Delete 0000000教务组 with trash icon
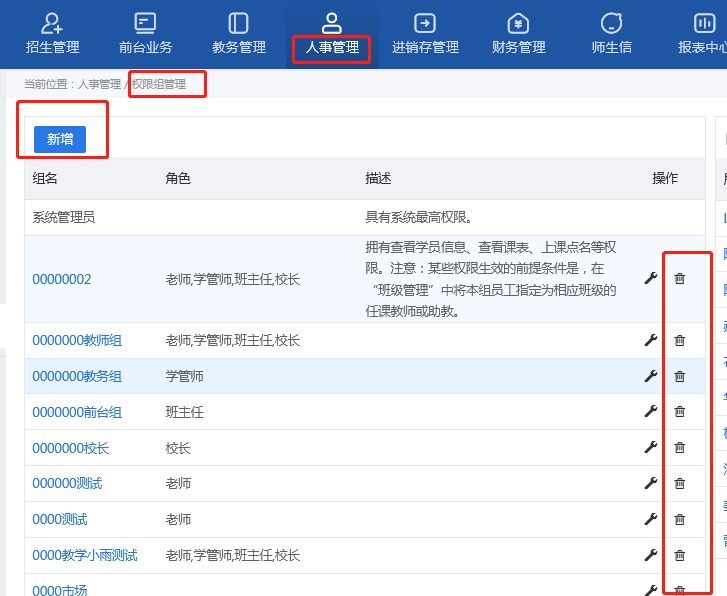Screen dimensions: 727x596 coord(680,376)
